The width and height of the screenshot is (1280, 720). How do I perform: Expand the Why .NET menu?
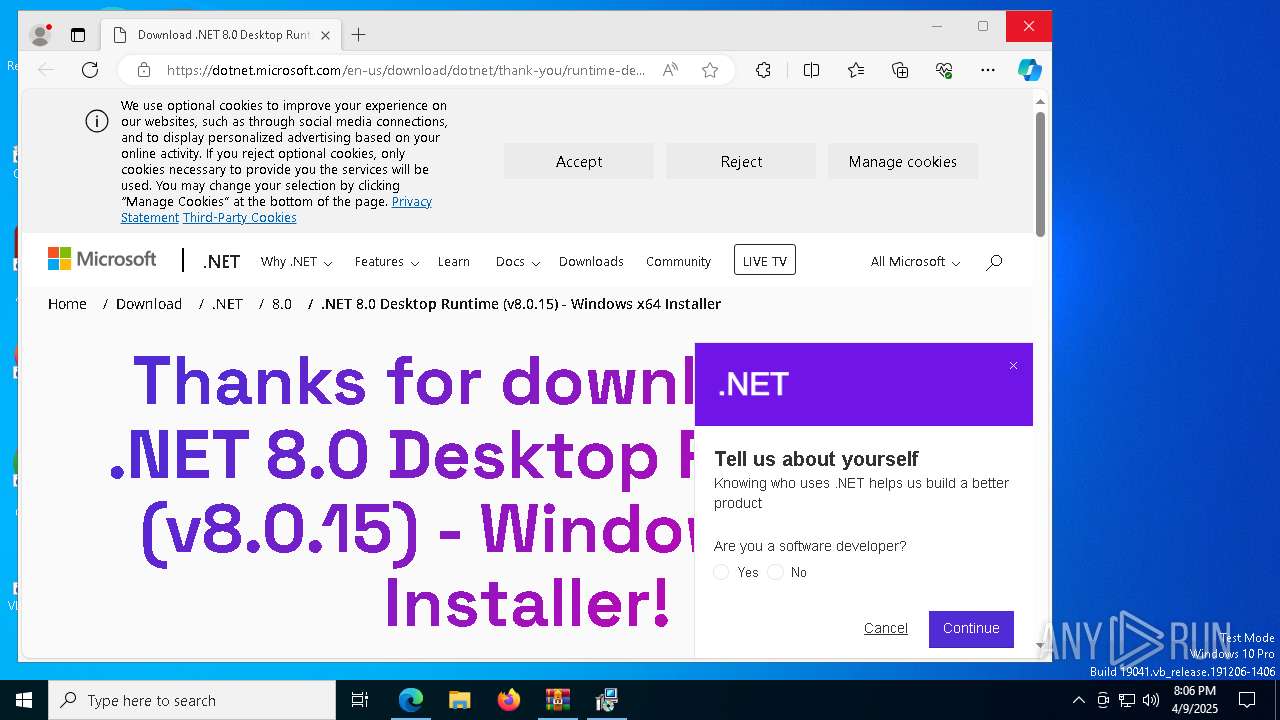(x=296, y=261)
